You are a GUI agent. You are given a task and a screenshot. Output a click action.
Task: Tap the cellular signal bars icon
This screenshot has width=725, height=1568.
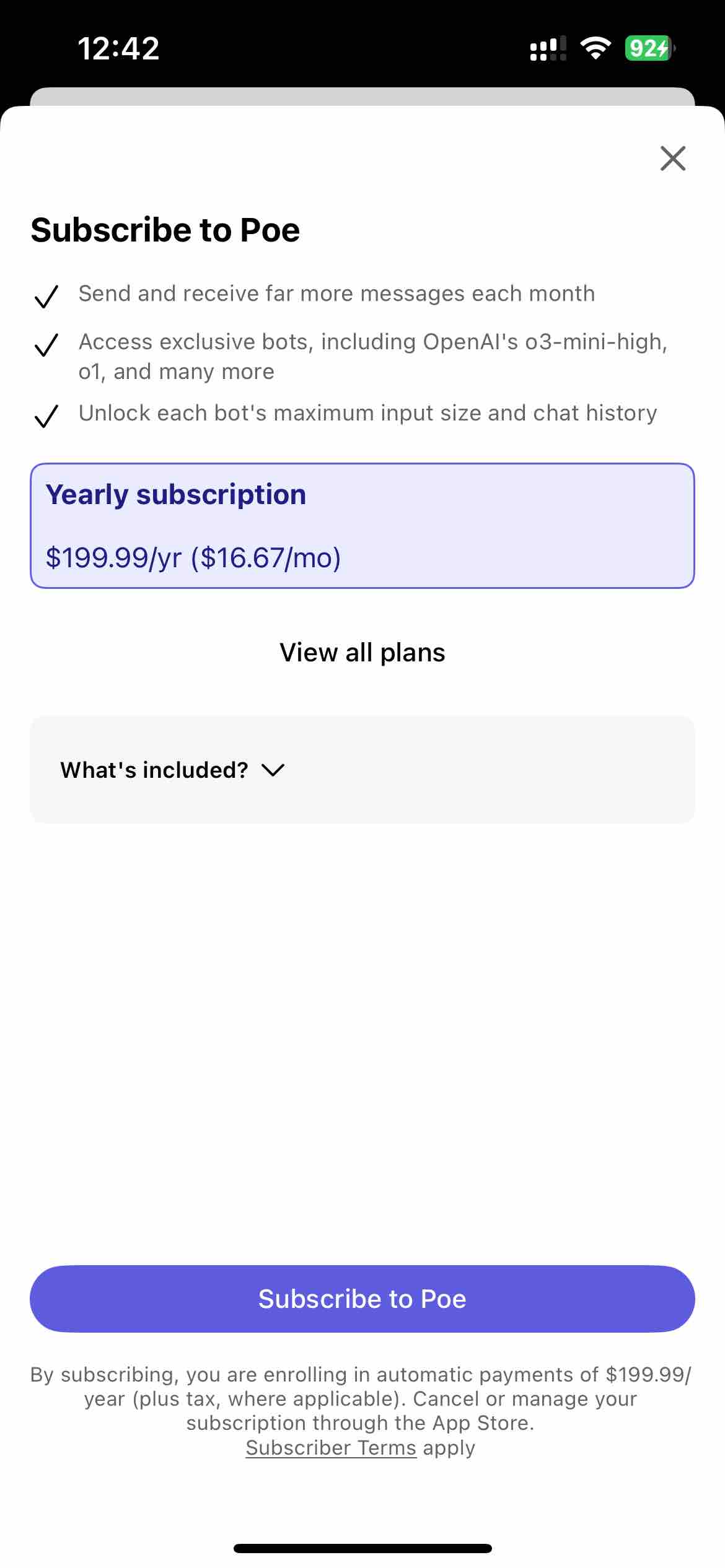click(548, 48)
